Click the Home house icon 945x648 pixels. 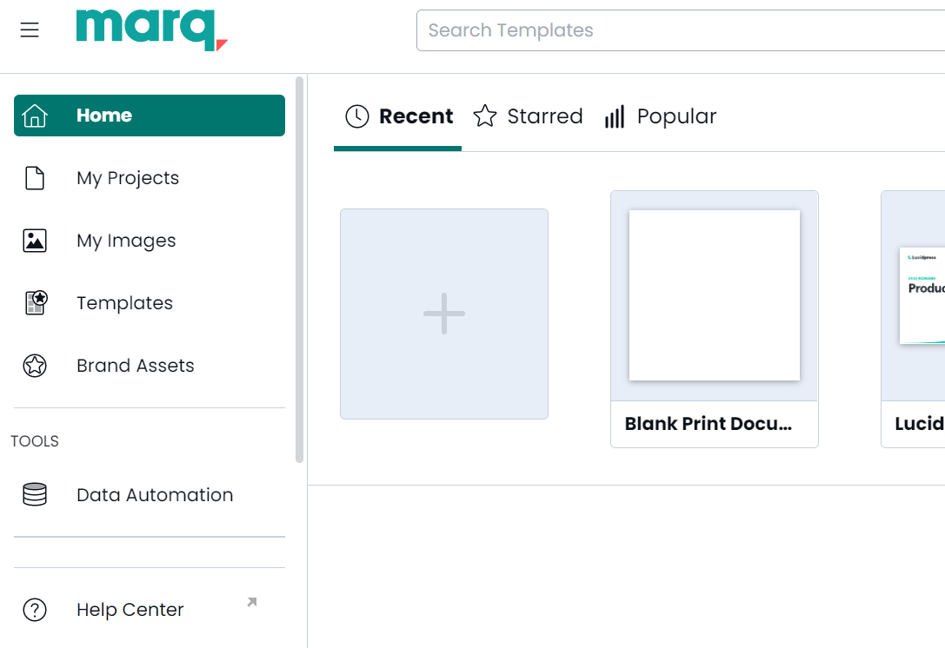click(x=35, y=116)
